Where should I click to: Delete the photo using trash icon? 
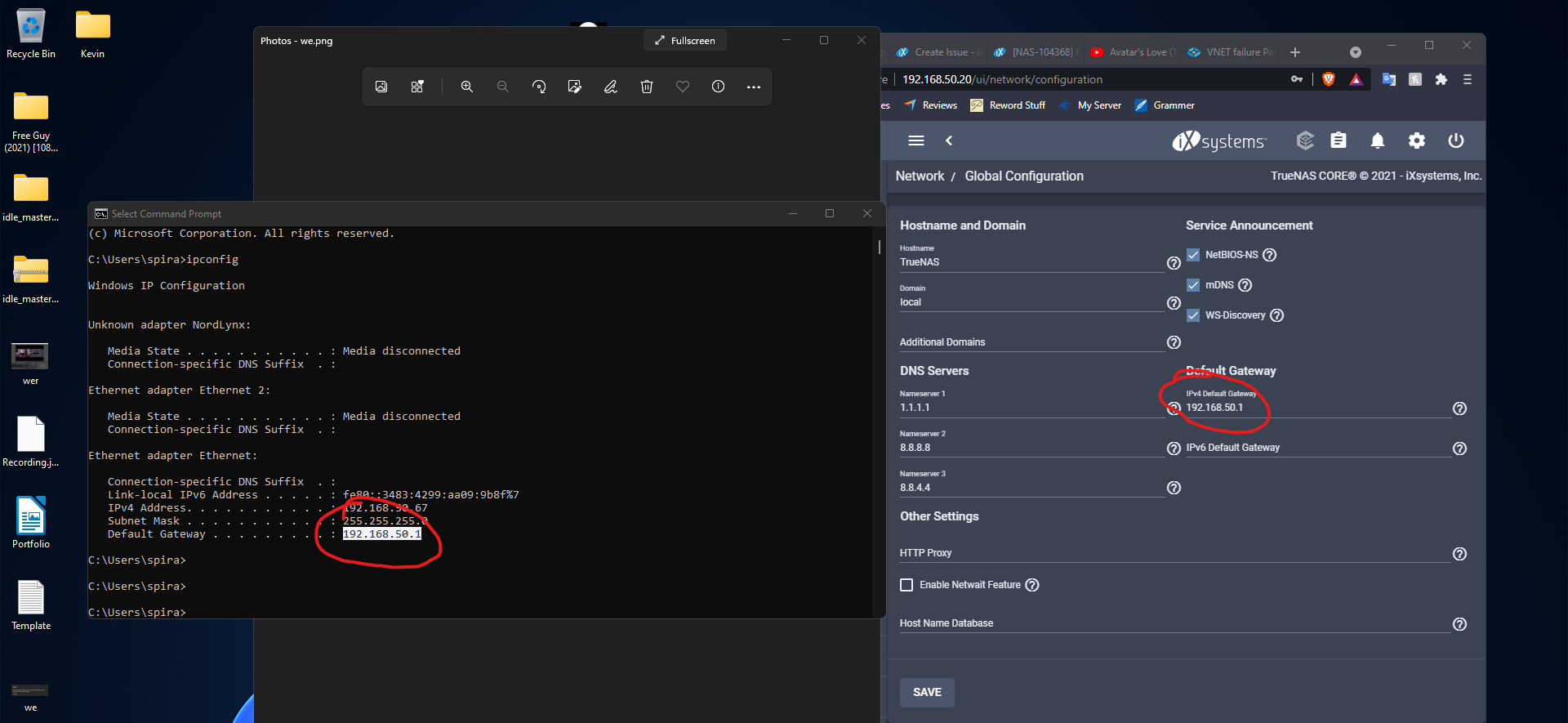click(647, 87)
